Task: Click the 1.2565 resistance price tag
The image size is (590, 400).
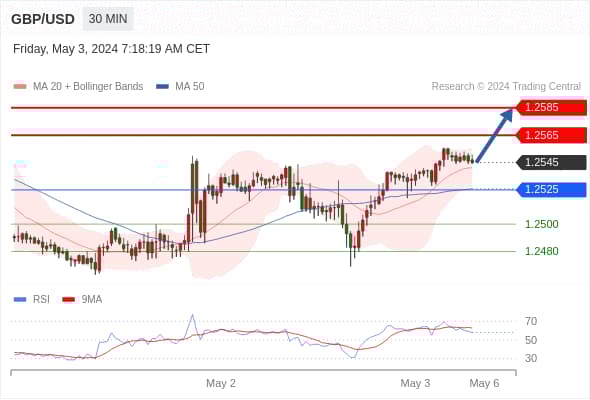Action: point(551,135)
